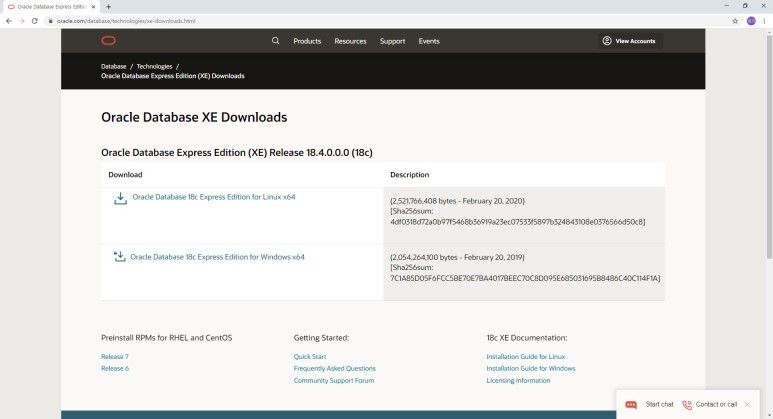Open the Resources menu

(x=351, y=41)
